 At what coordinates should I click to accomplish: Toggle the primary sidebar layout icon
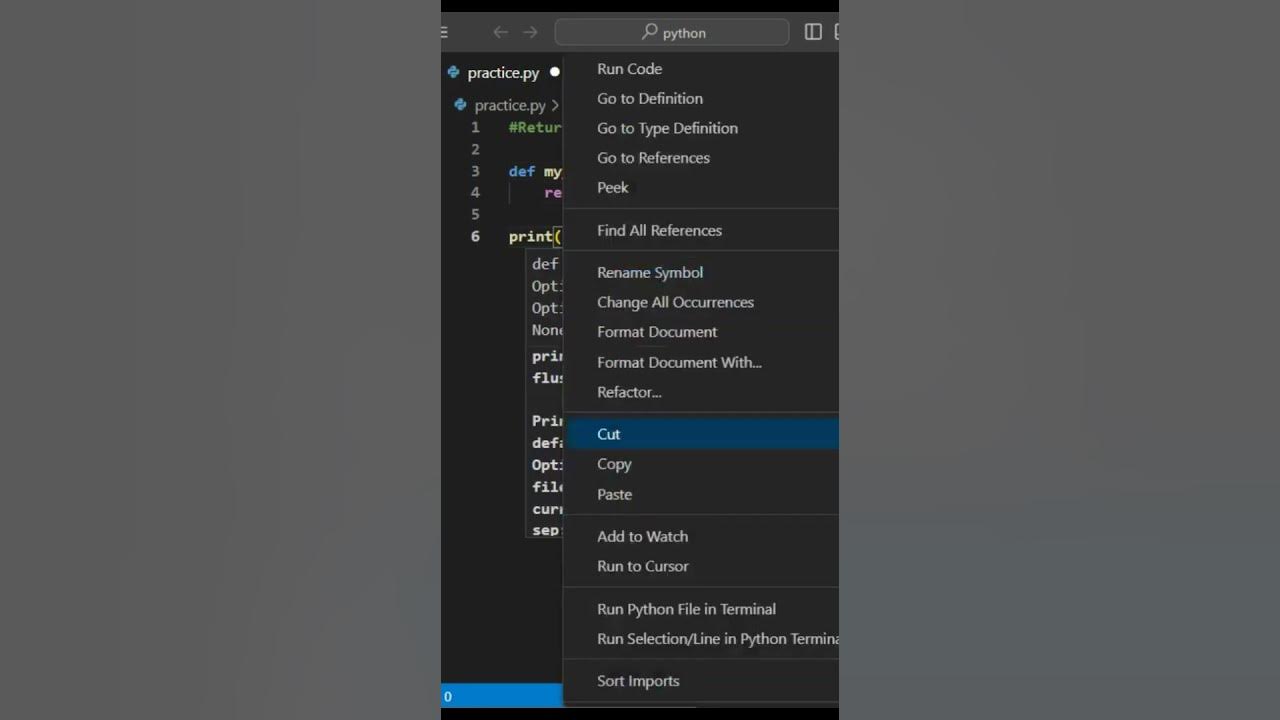[x=813, y=32]
